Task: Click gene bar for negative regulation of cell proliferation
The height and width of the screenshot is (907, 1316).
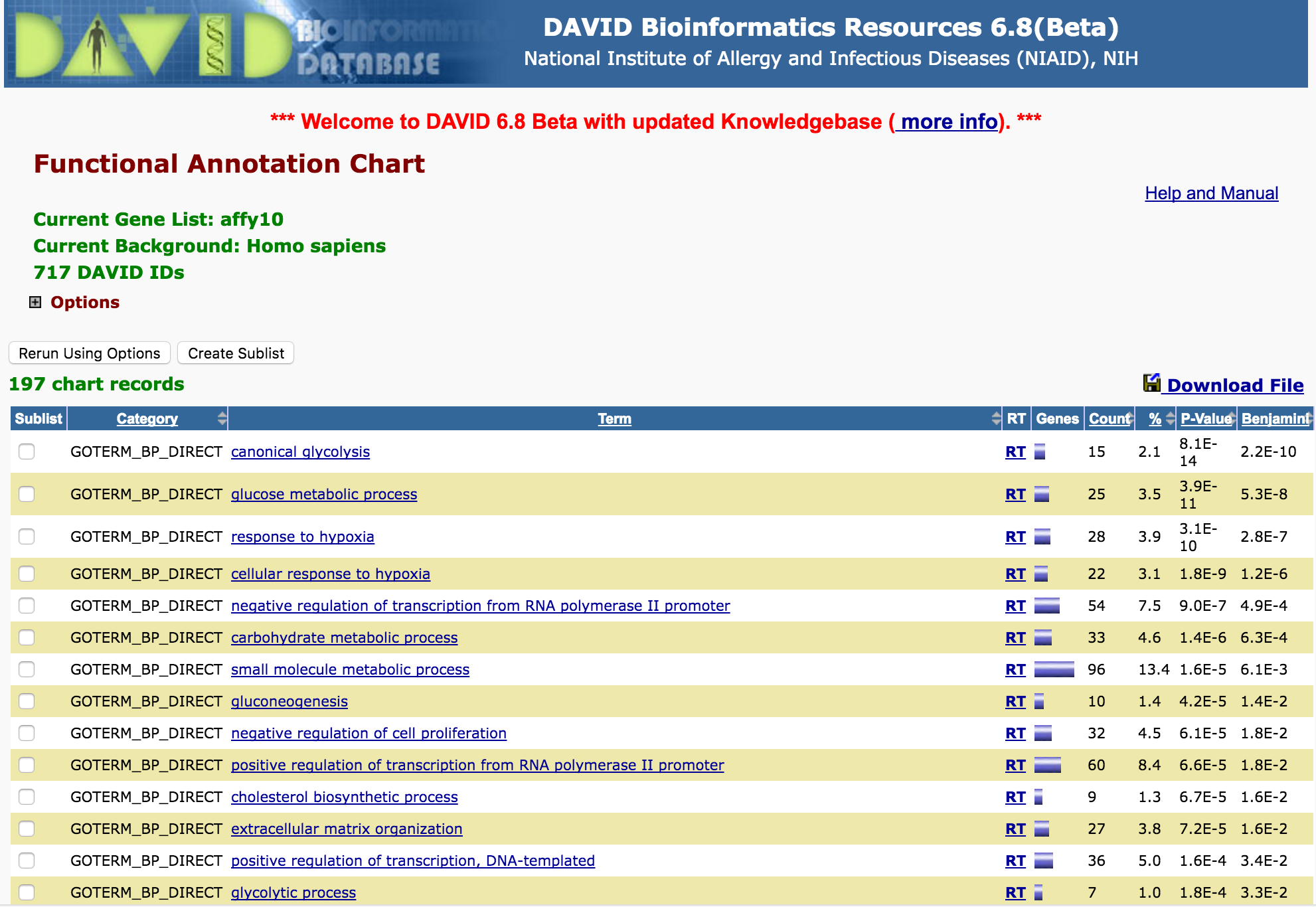Action: coord(1043,733)
